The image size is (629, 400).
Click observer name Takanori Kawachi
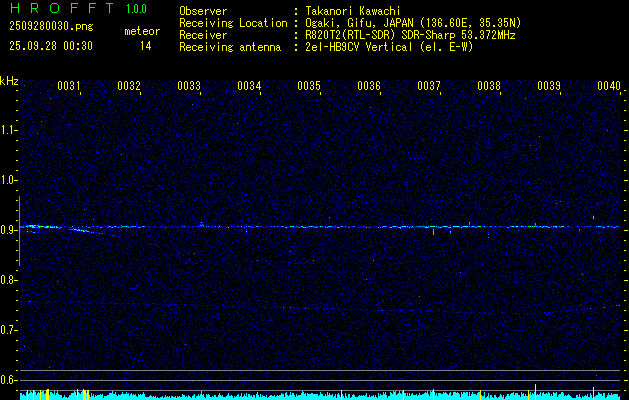[x=353, y=11]
